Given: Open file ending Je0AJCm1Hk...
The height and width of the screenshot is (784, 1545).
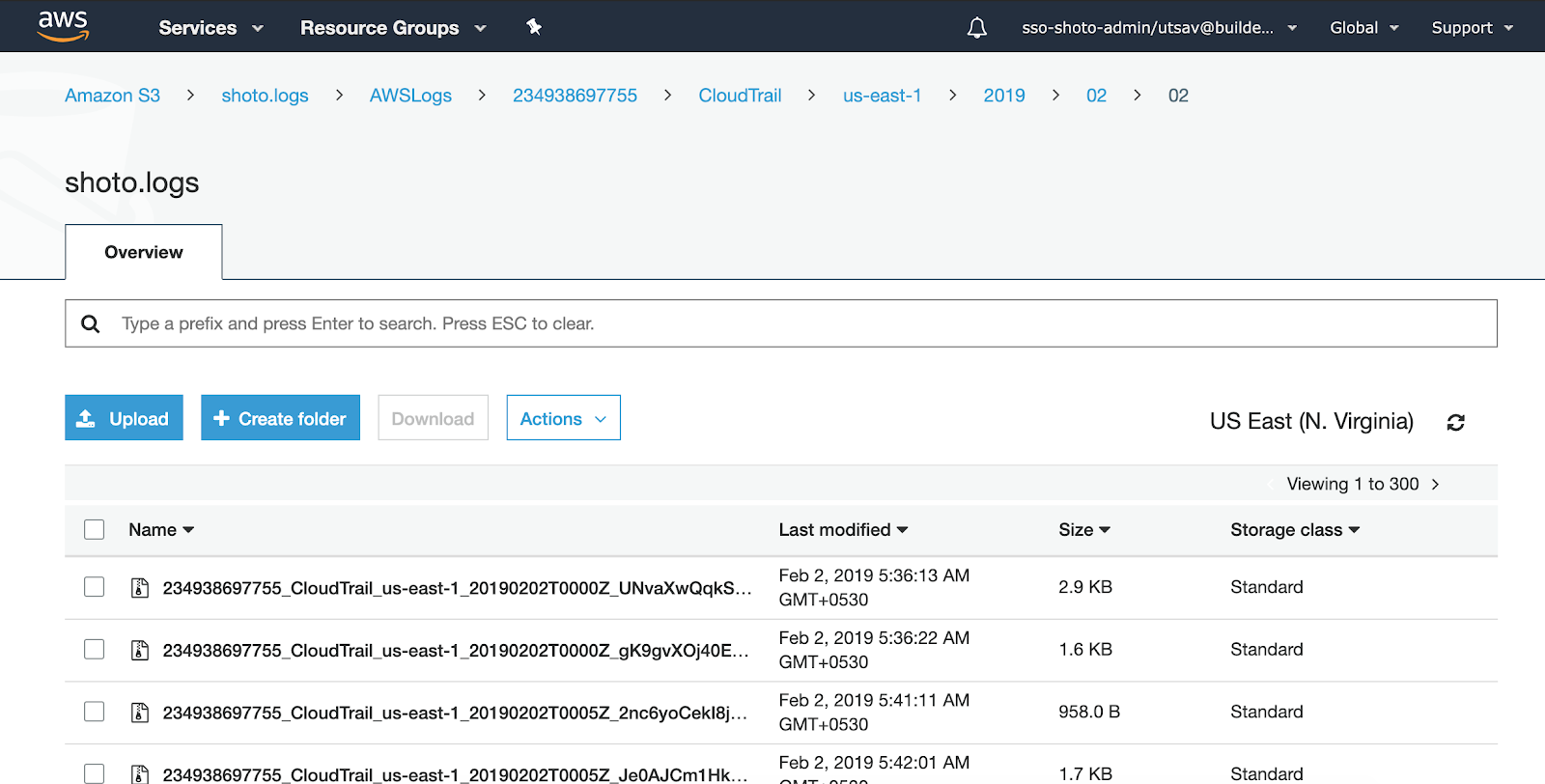Looking at the screenshot, I should 455,774.
